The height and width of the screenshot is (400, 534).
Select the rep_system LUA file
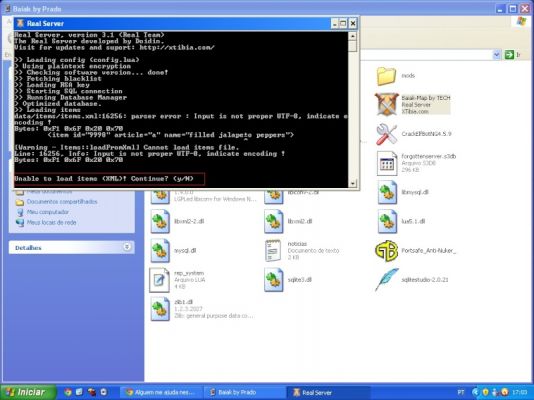[159, 280]
